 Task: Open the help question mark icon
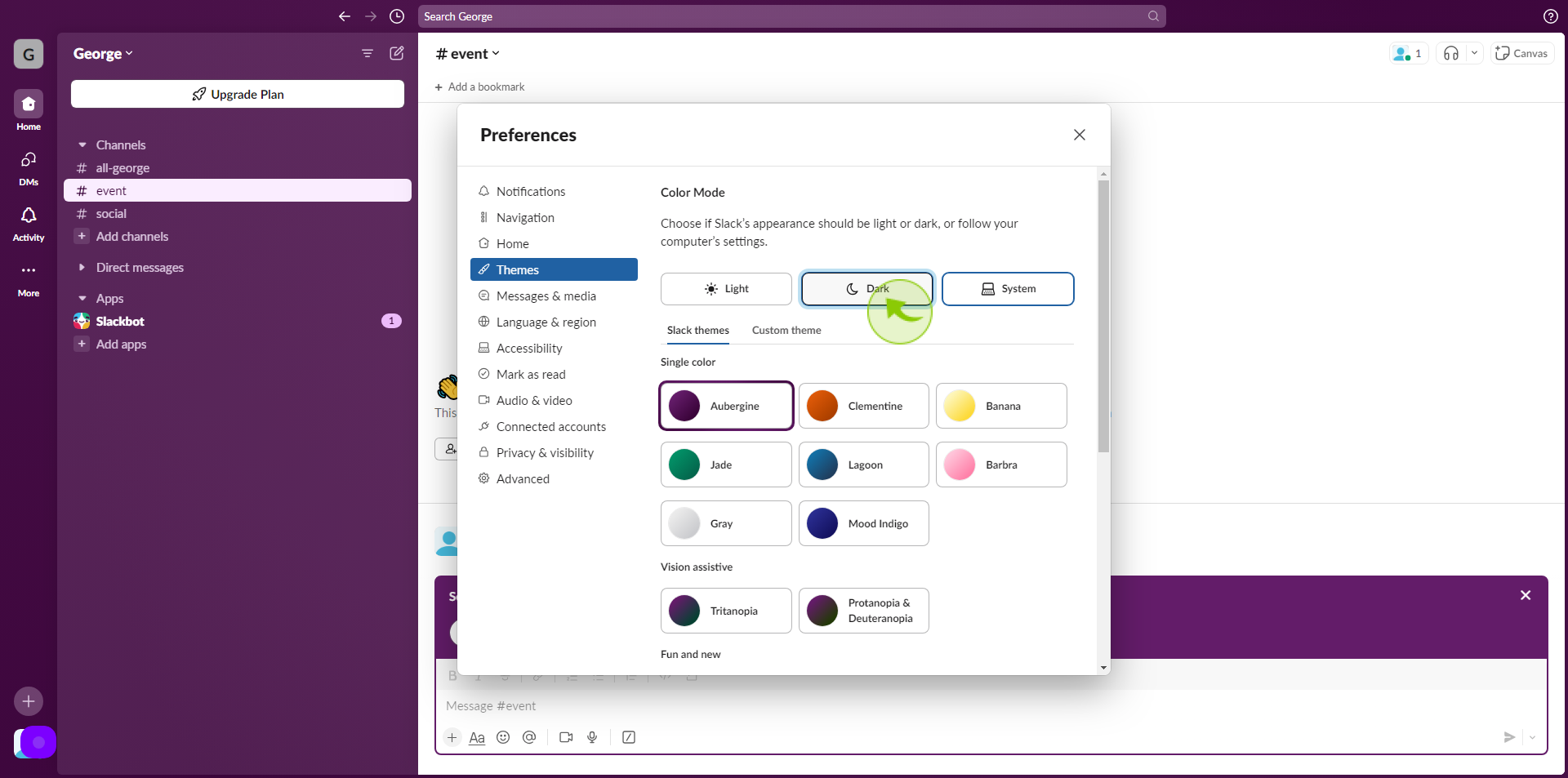(1550, 16)
